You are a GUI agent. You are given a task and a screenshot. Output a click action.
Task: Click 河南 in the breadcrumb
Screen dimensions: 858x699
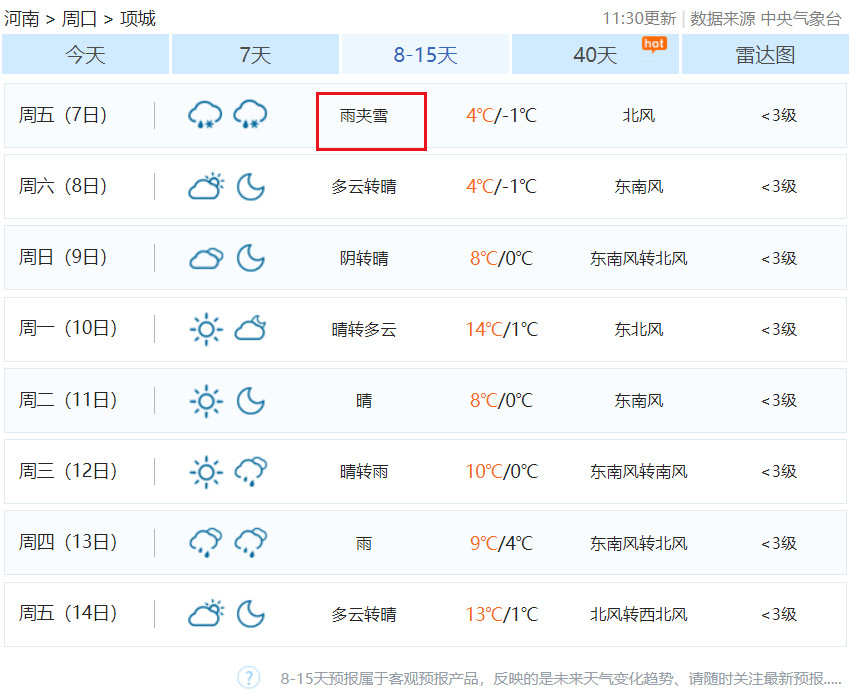pos(23,19)
